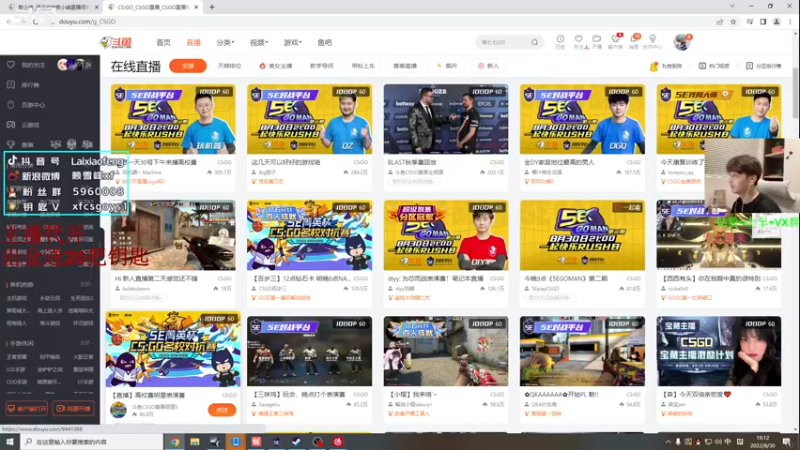Open a new browser tab
Screen dimensions: 800x450
(x=212, y=7)
